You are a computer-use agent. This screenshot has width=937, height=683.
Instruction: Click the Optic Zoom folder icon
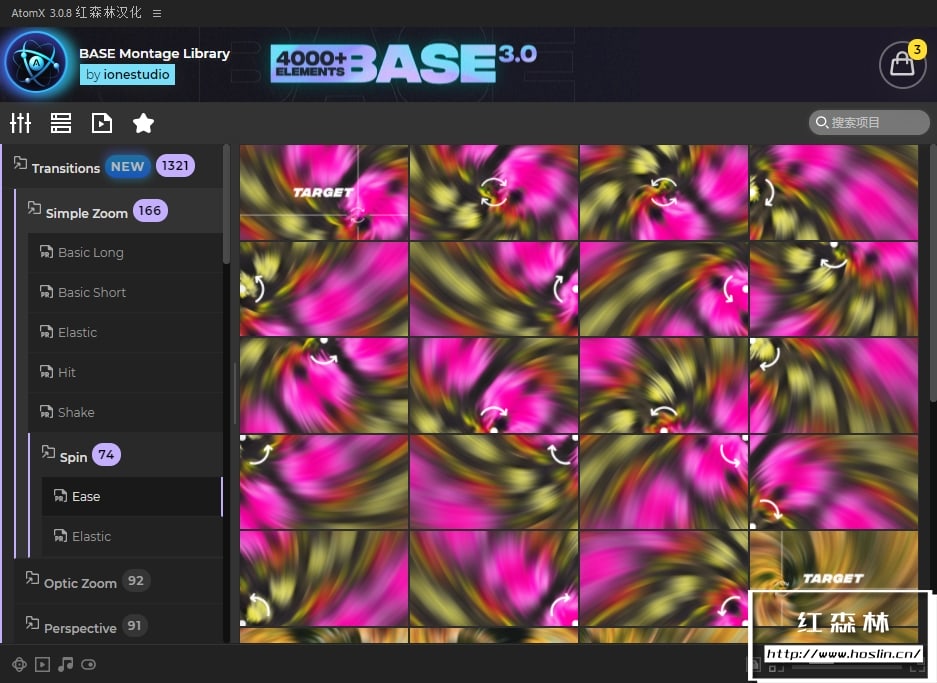32,578
